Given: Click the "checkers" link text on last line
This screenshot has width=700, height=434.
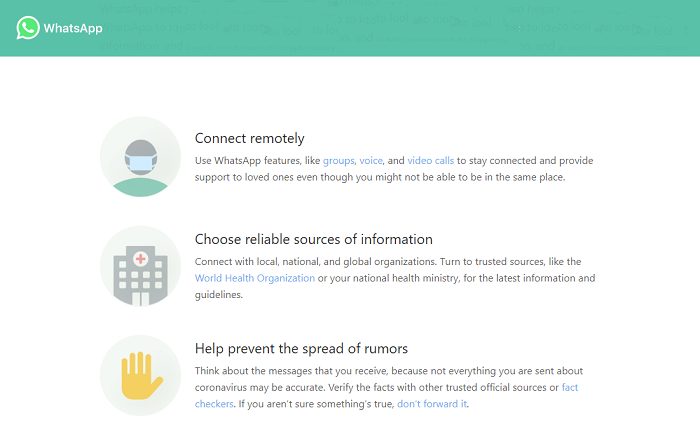Looking at the screenshot, I should tap(214, 404).
